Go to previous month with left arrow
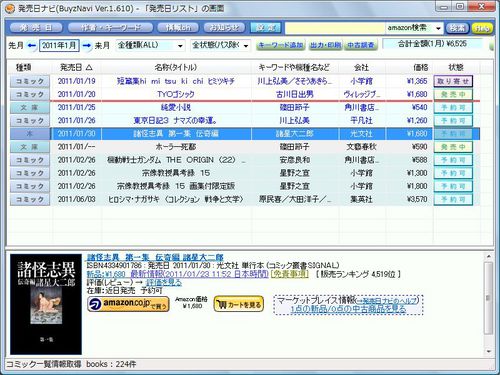Image resolution: width=500 pixels, height=375 pixels. 32,45
